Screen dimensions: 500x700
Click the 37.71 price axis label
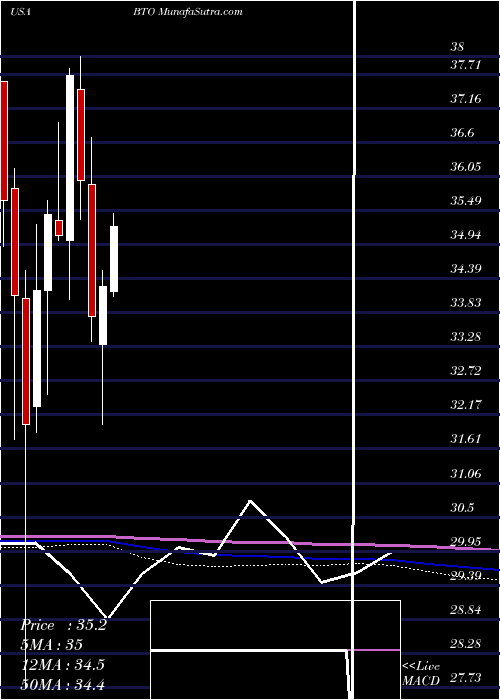(x=465, y=65)
